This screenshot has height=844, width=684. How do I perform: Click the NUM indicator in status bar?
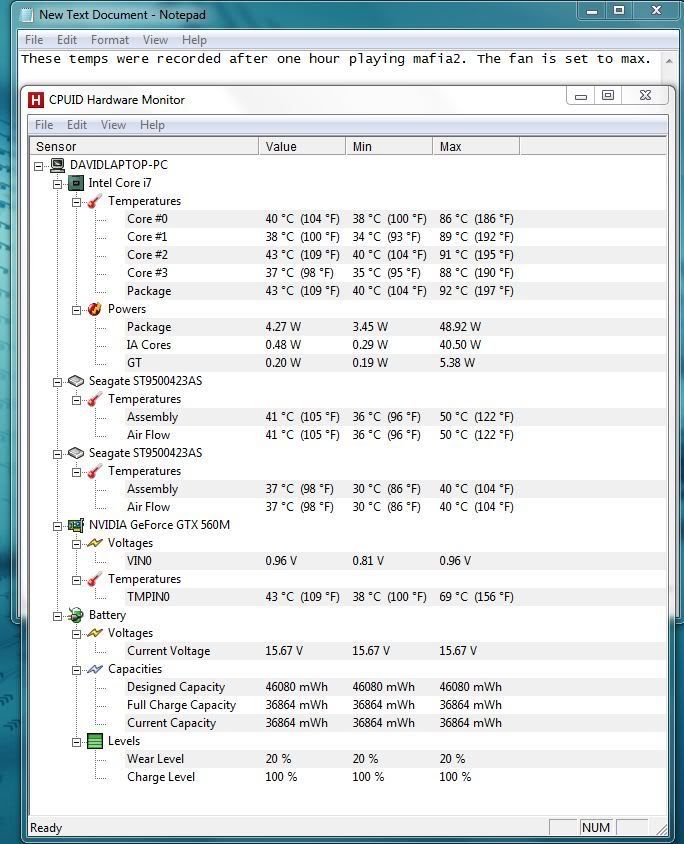(x=596, y=827)
